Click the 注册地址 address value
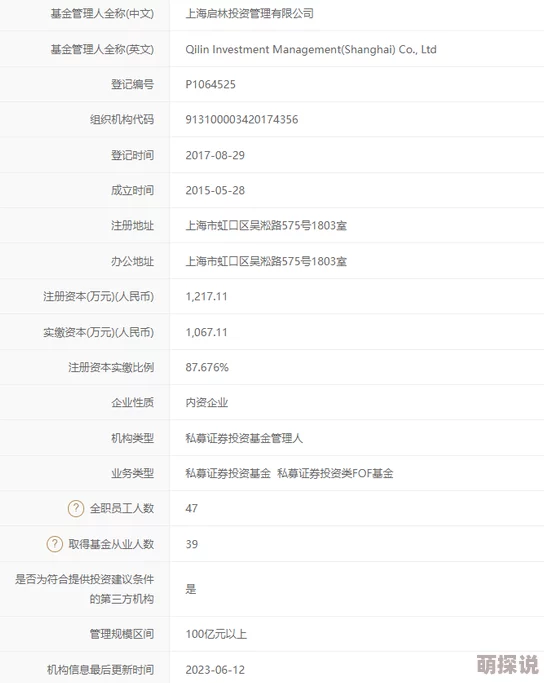Screen dimensions: 544x683 coord(266,226)
